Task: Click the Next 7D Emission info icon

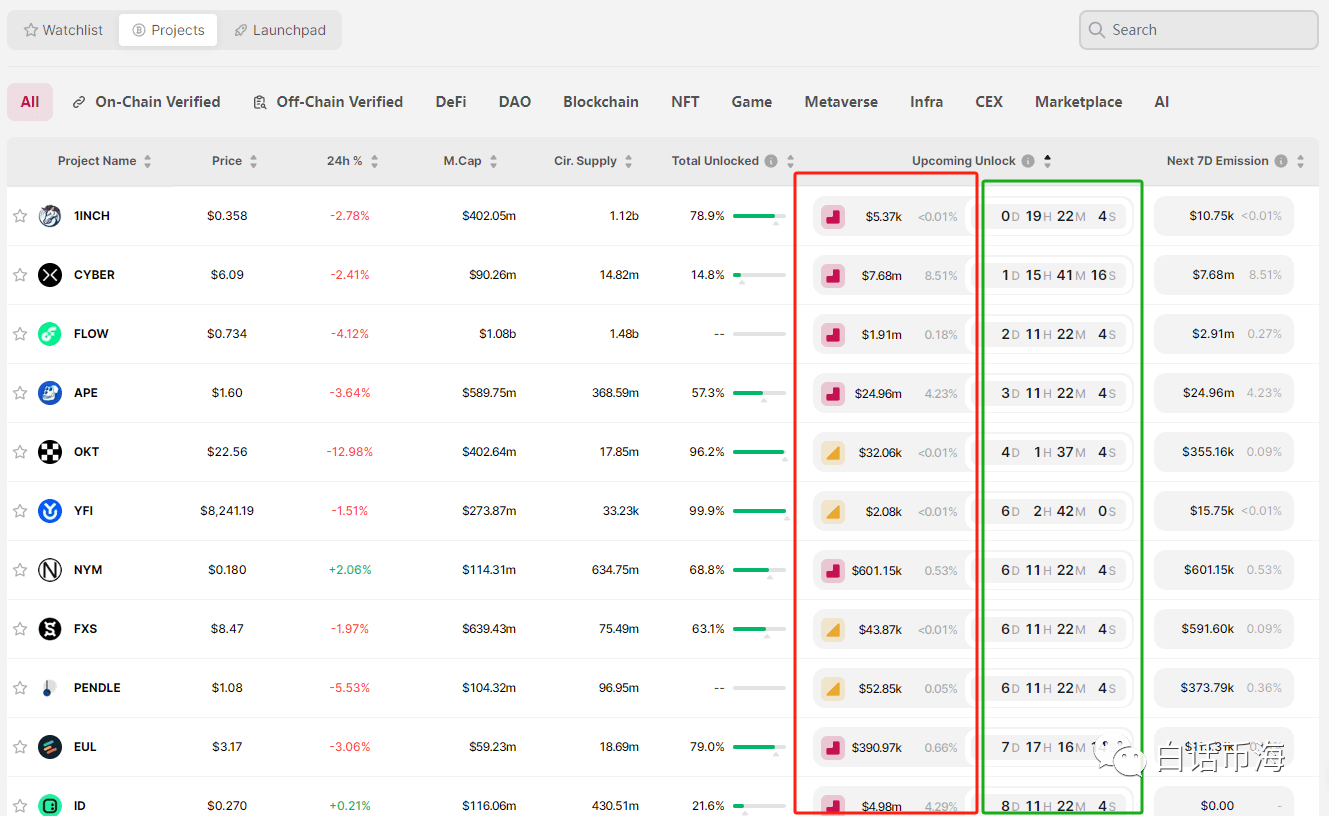Action: click(x=1281, y=161)
